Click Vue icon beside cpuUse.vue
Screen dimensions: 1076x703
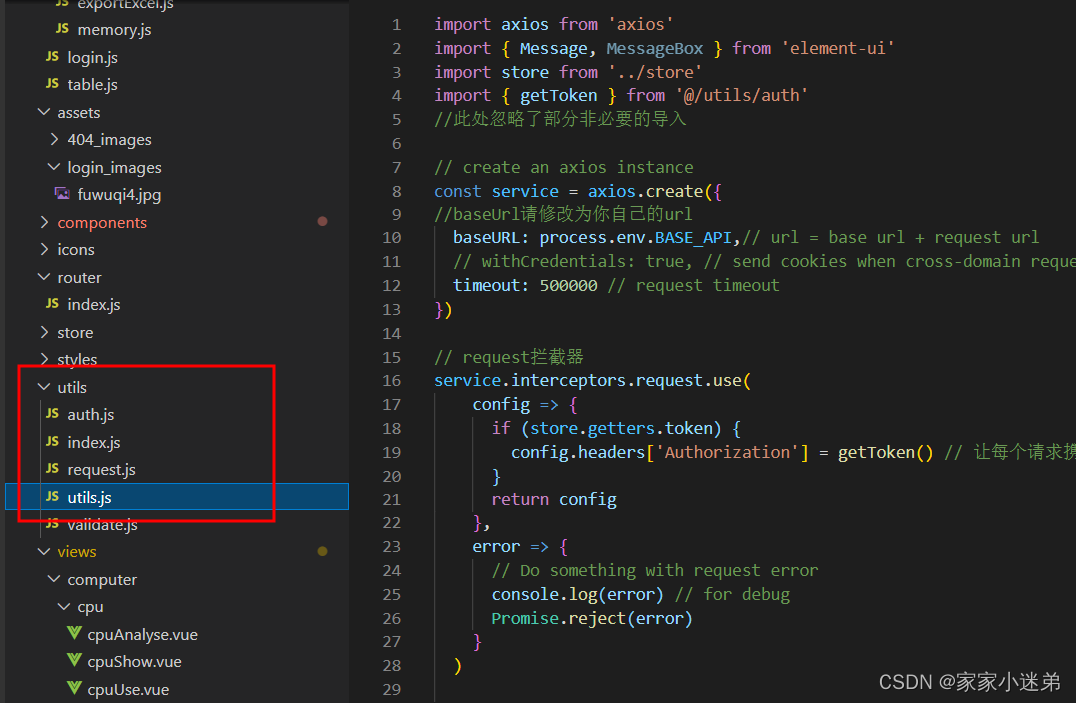point(74,688)
